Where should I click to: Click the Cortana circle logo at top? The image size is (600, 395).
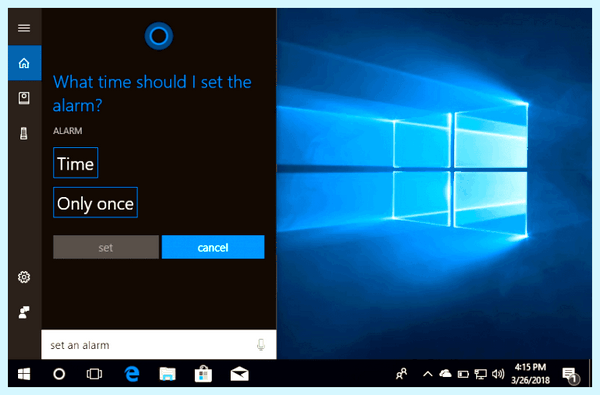click(x=159, y=36)
